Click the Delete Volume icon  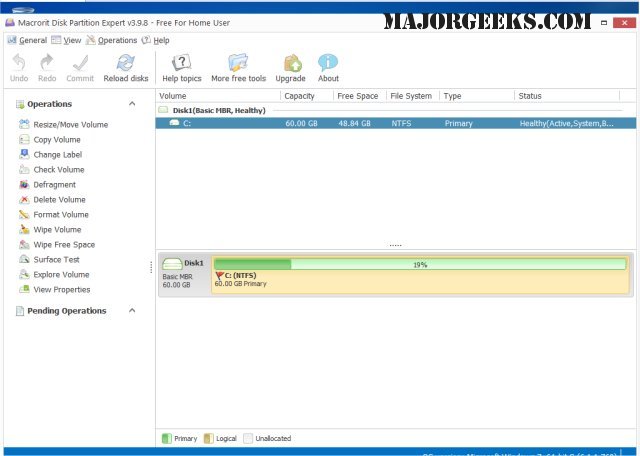click(x=24, y=199)
